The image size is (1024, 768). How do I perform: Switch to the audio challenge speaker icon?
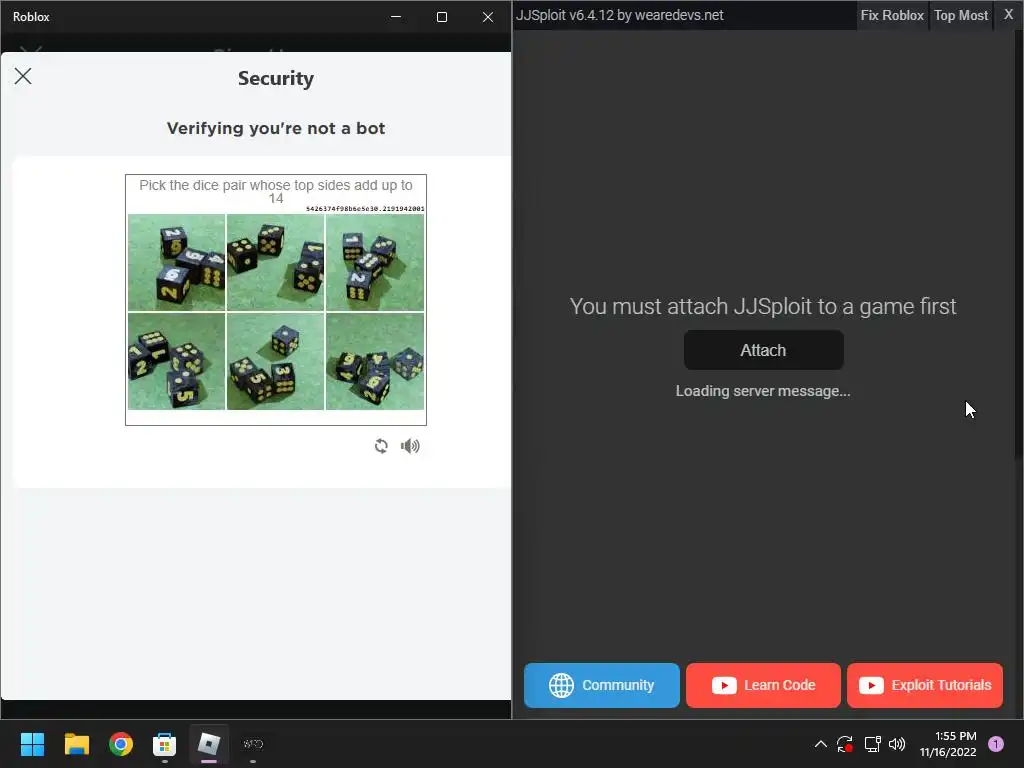410,446
